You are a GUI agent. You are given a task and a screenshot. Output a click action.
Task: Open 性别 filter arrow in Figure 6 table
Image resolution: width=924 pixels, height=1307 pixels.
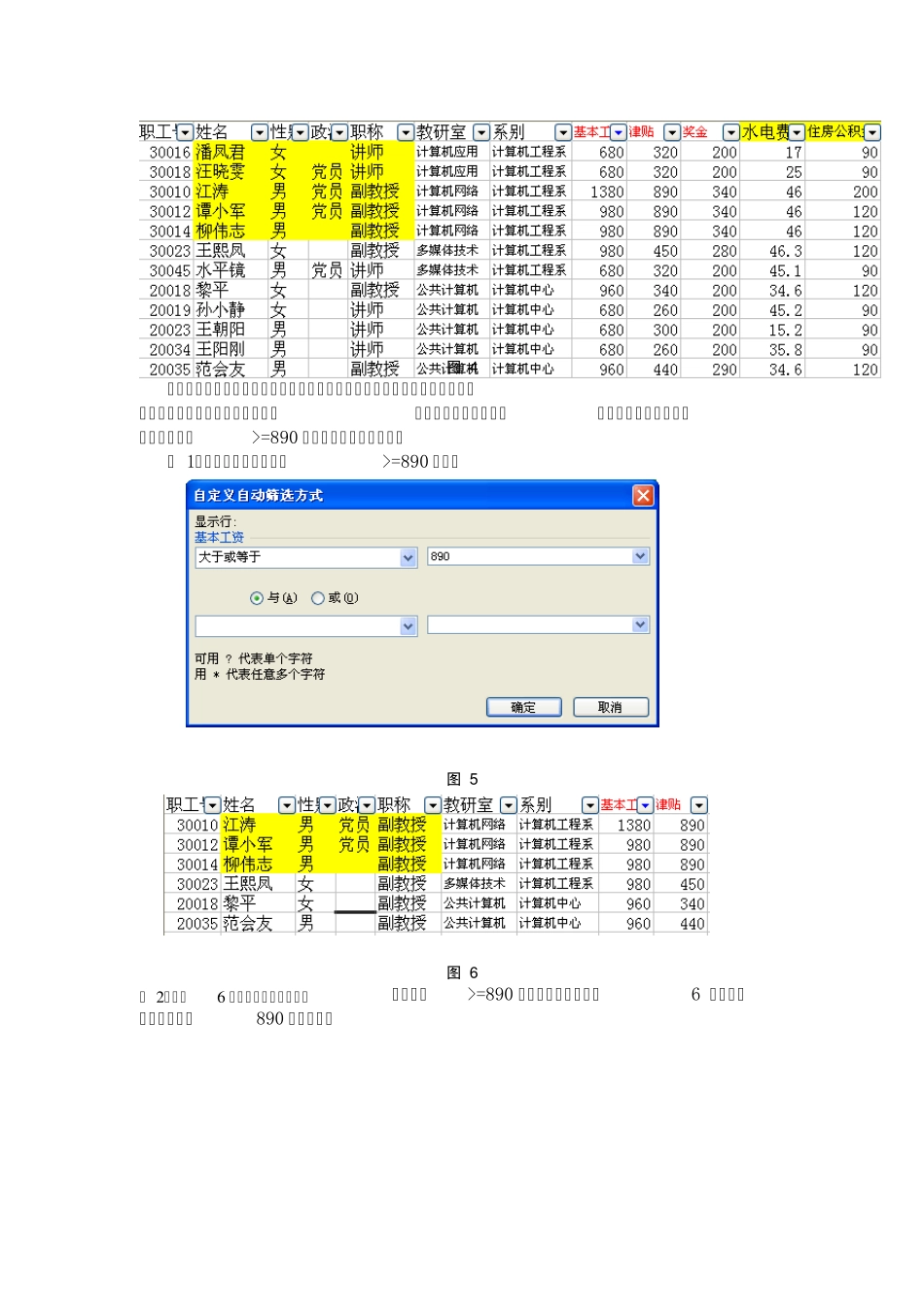point(328,805)
